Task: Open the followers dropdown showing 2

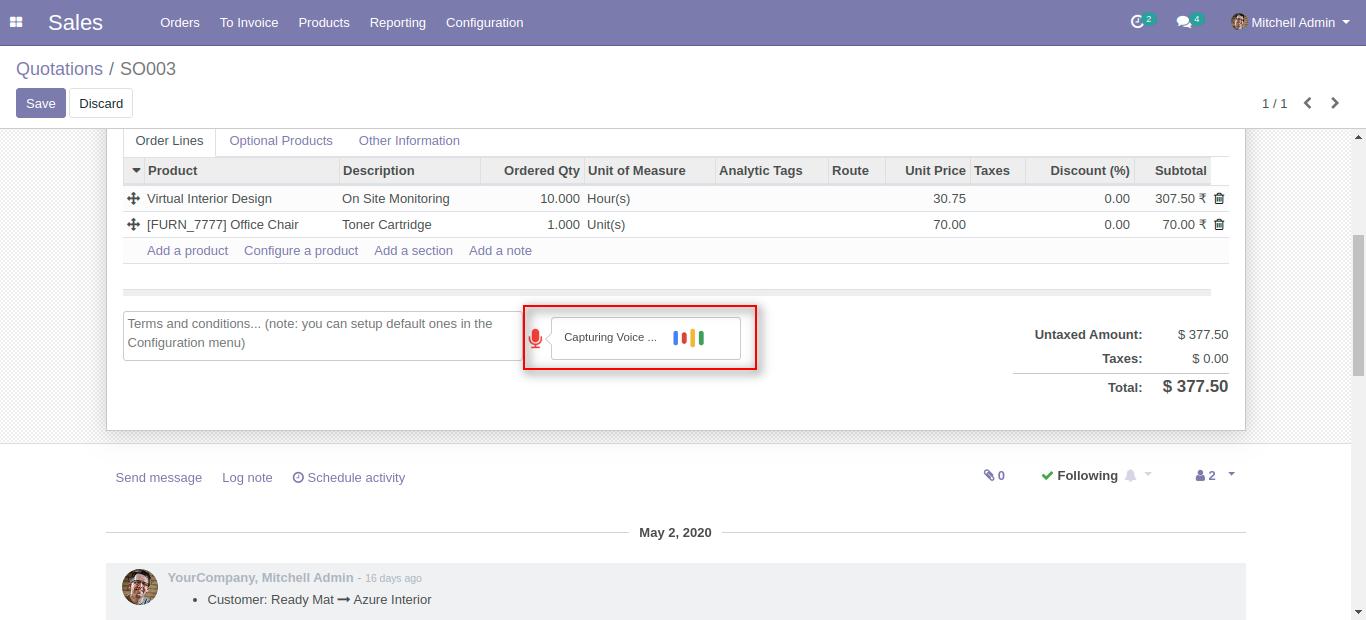Action: (x=1207, y=475)
